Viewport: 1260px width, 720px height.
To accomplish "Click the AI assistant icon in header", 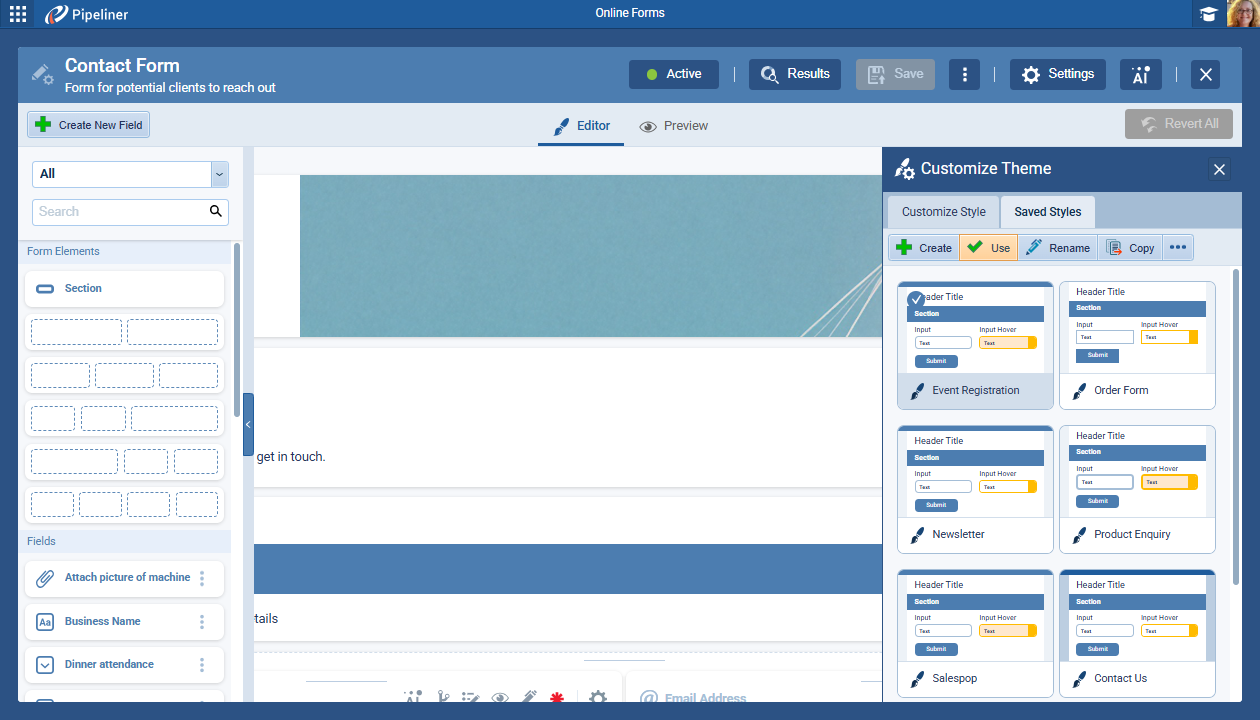I will tap(1140, 75).
